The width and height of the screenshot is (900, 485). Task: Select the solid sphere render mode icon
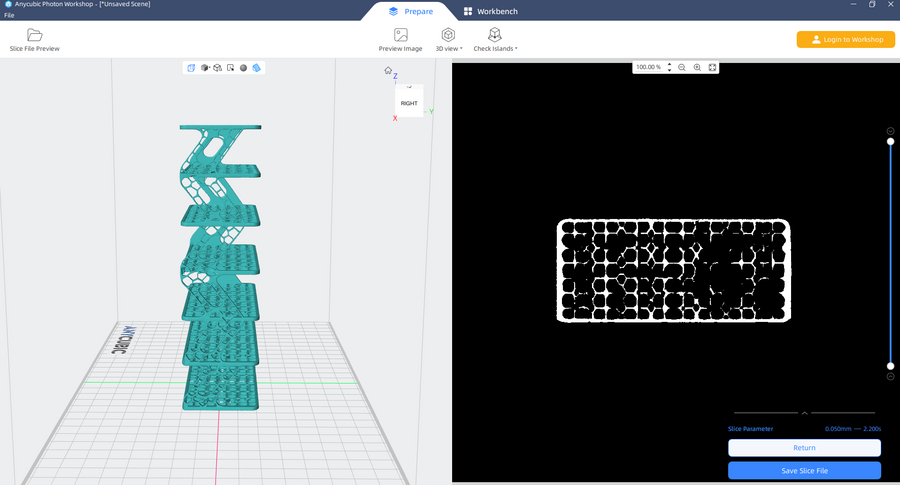coord(243,68)
